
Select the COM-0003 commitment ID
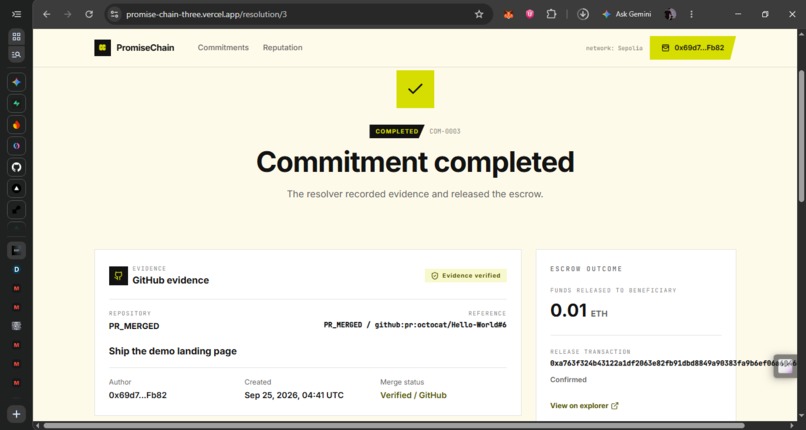(x=445, y=132)
